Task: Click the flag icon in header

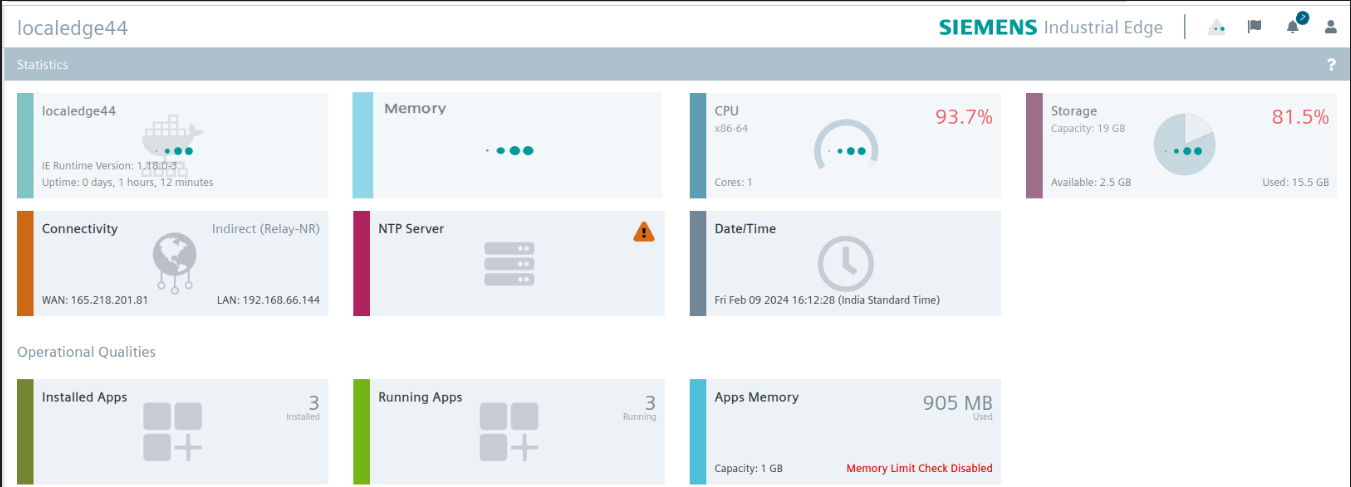Action: [x=1254, y=27]
